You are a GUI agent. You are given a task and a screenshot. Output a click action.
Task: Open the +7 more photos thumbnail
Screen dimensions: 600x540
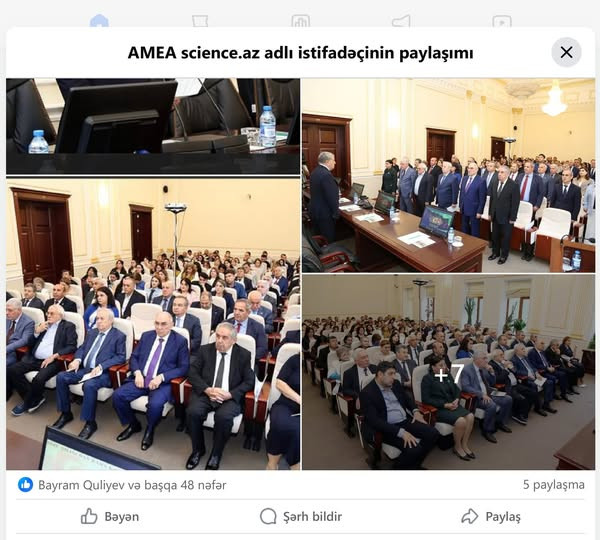(448, 372)
